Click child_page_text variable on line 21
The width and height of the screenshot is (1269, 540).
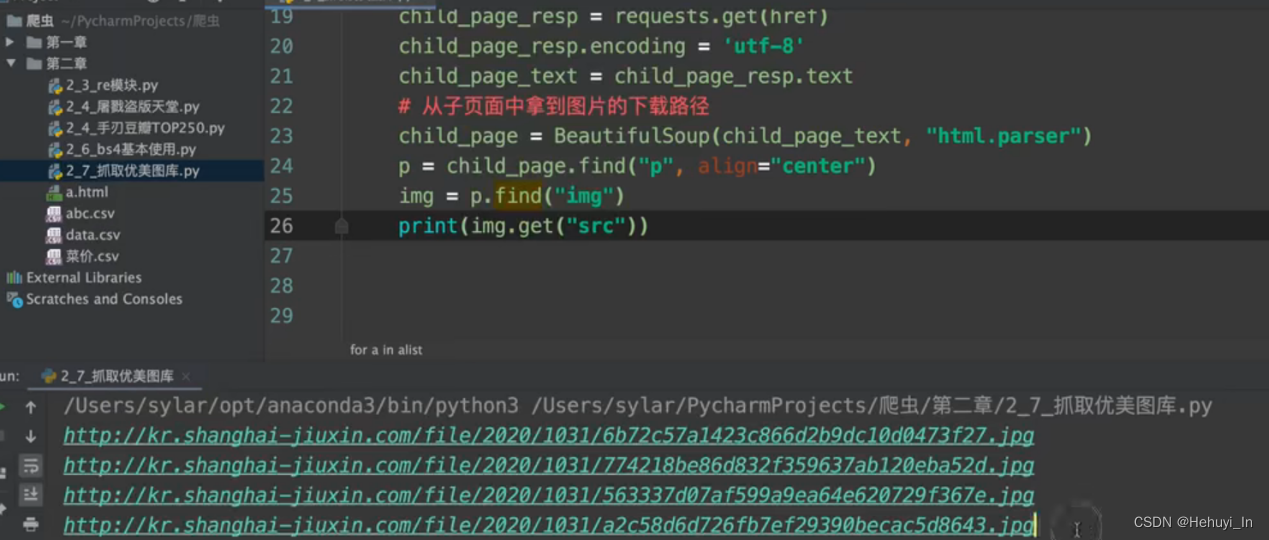coord(488,76)
